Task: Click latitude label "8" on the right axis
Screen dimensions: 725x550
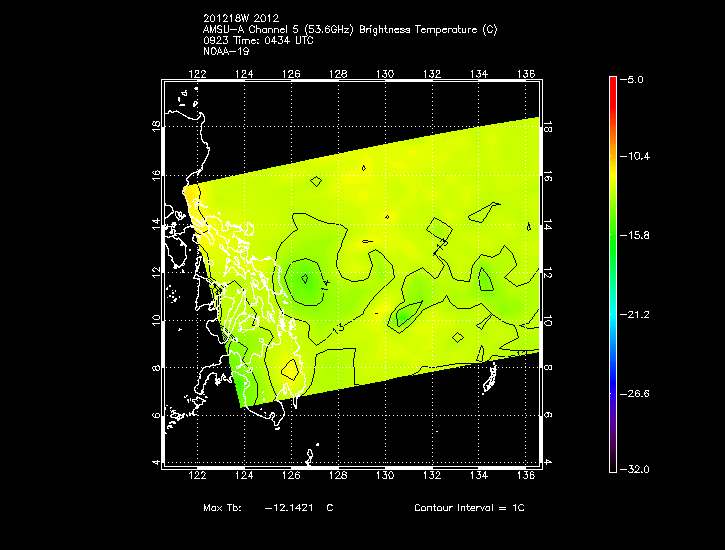Action: point(547,368)
